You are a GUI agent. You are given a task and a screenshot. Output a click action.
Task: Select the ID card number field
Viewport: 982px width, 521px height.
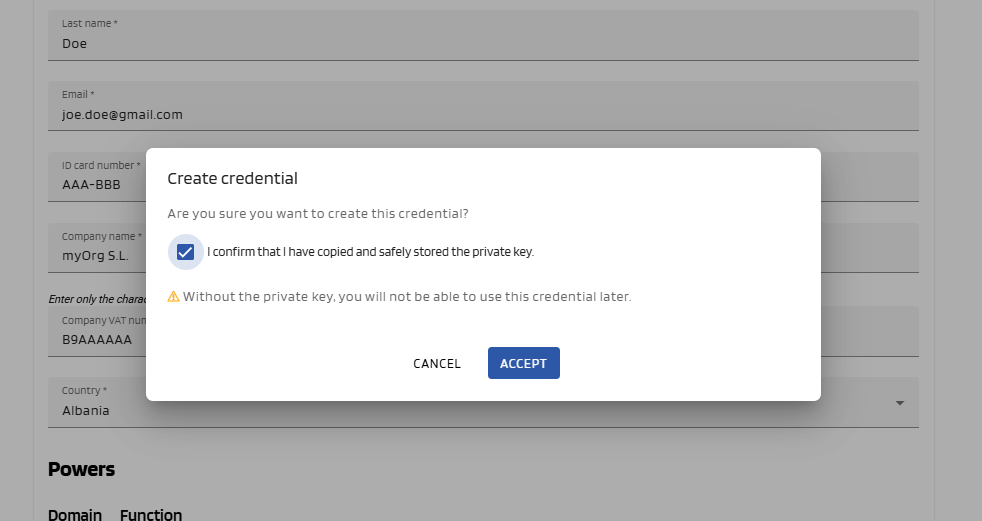point(97,185)
